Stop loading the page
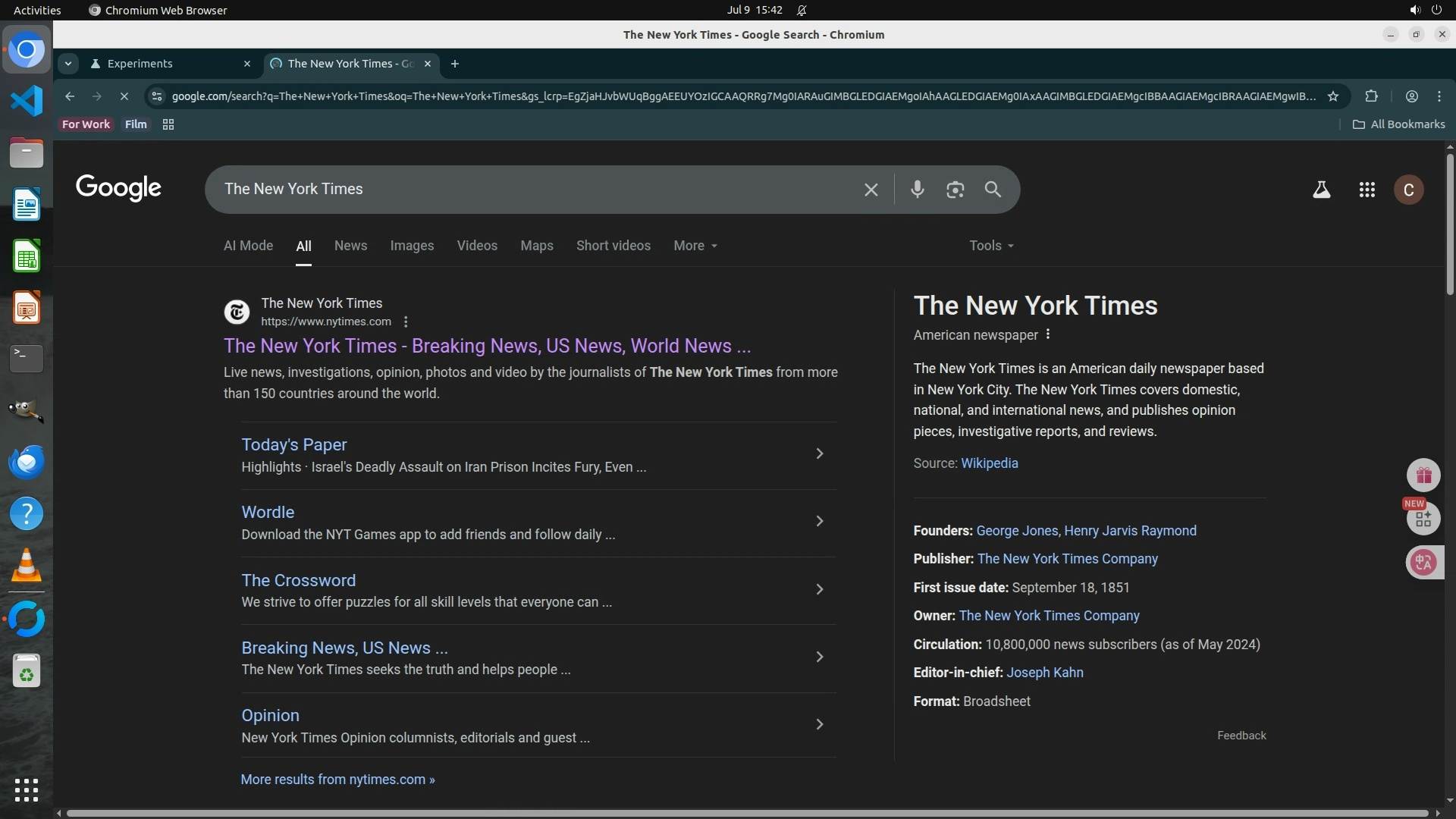The height and width of the screenshot is (819, 1456). [124, 96]
